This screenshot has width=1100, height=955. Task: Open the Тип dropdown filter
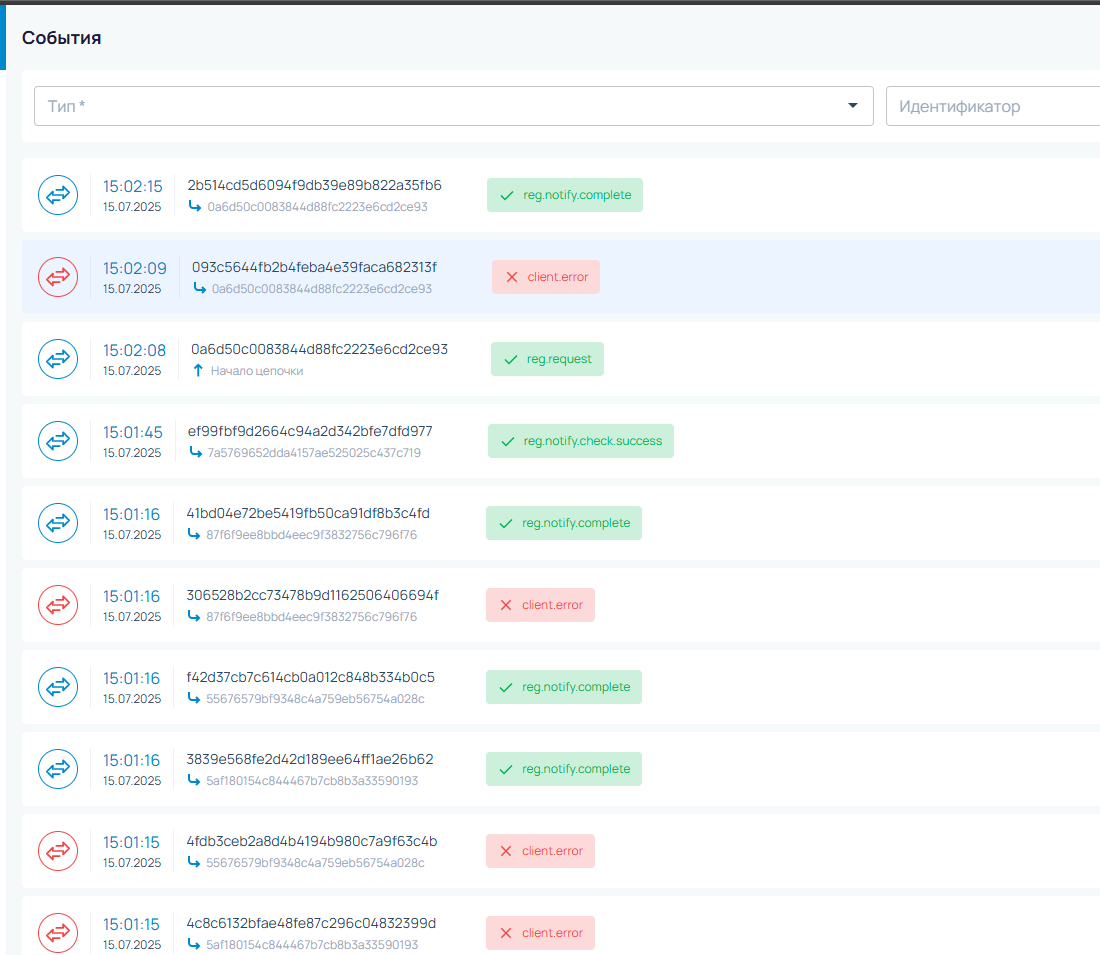[454, 106]
